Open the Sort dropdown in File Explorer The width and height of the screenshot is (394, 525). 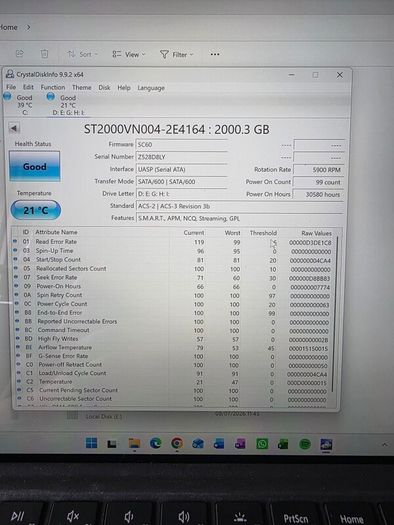(82, 54)
